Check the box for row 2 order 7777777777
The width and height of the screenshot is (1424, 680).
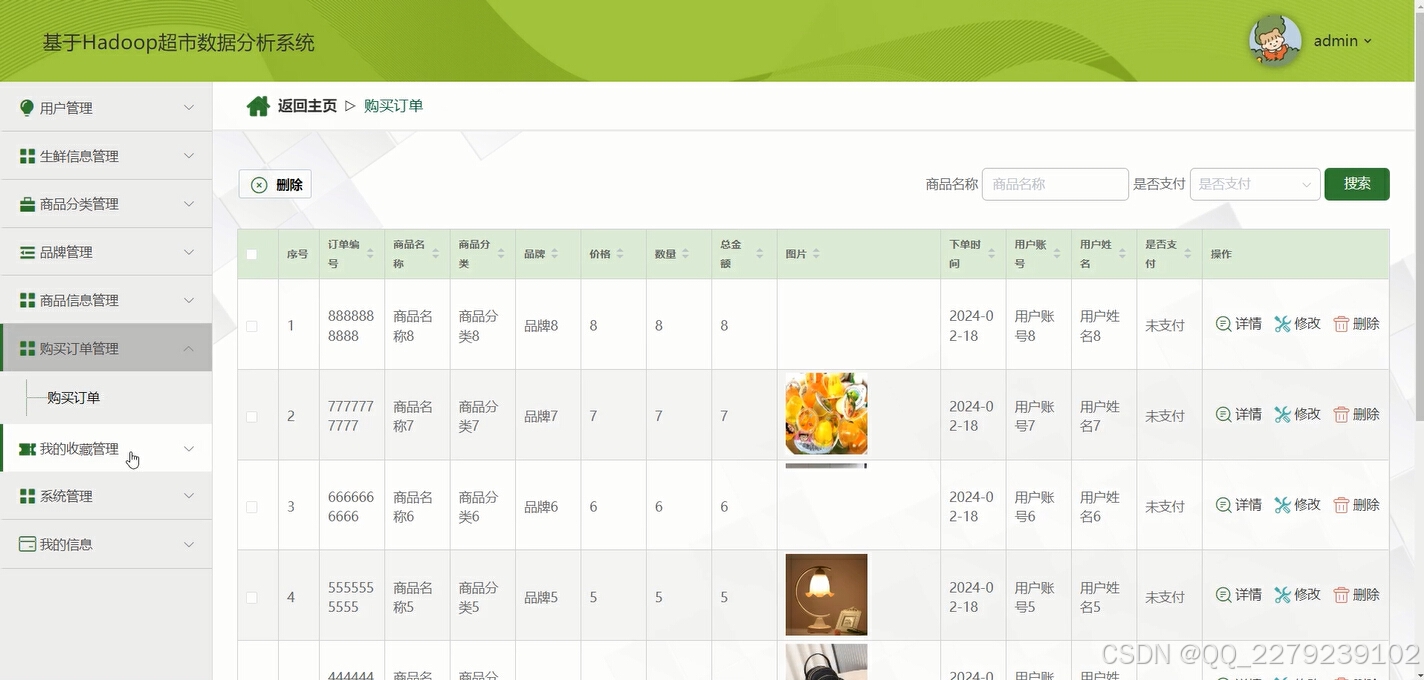[252, 416]
